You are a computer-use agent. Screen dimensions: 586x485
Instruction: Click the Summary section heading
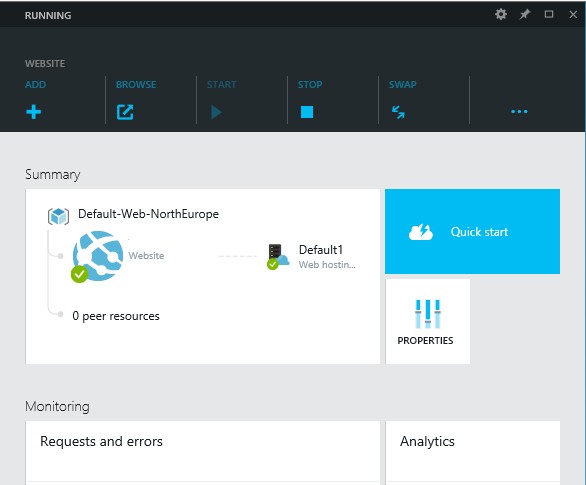(53, 174)
